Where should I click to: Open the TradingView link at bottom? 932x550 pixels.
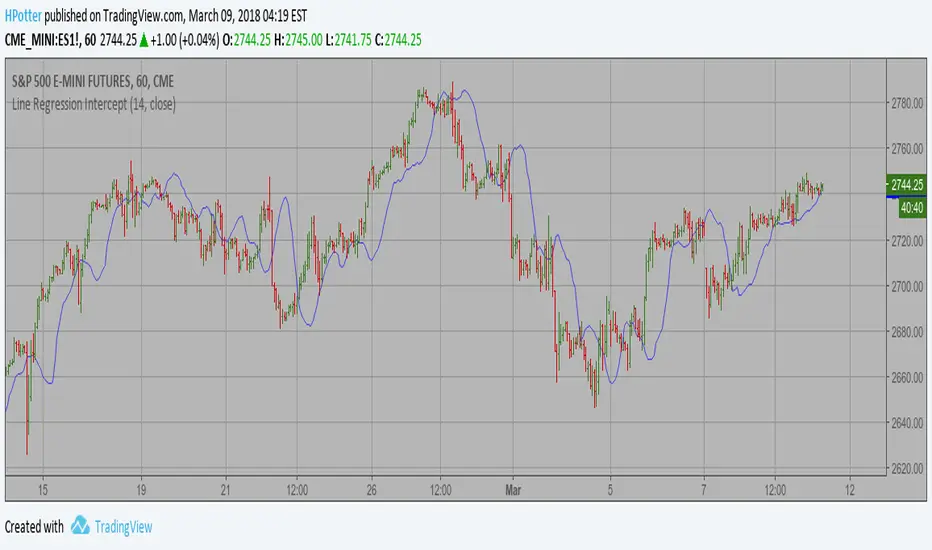[123, 527]
